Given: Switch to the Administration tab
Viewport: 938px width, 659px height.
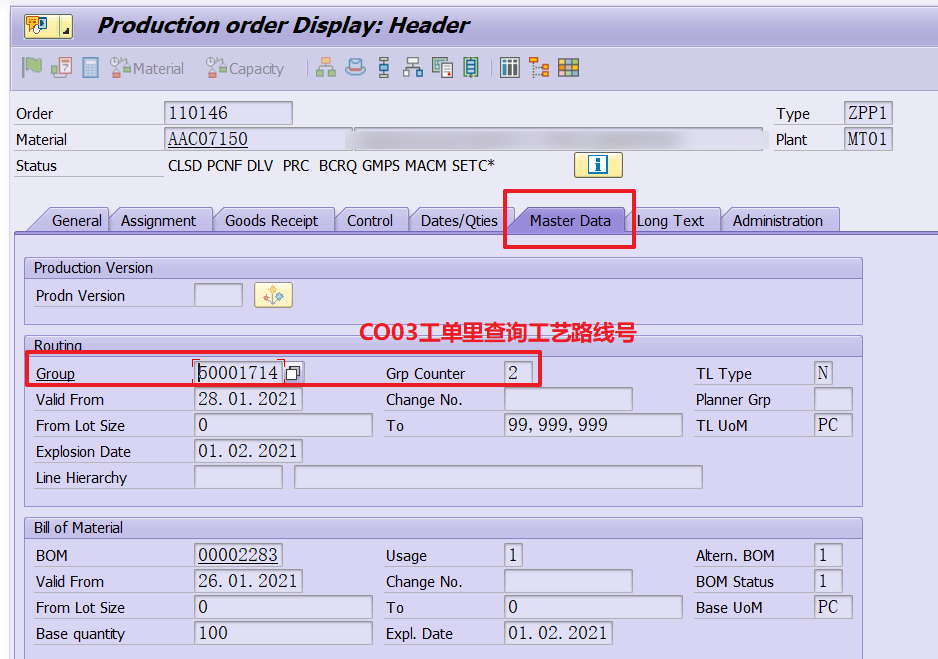Looking at the screenshot, I should point(780,219).
